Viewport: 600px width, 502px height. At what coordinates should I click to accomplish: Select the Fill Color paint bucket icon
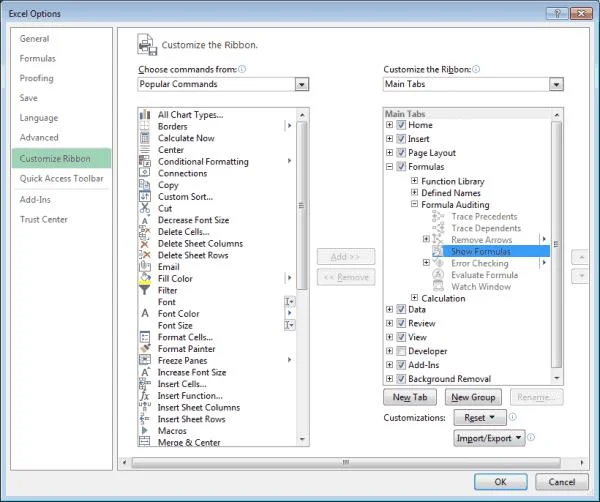(x=145, y=278)
